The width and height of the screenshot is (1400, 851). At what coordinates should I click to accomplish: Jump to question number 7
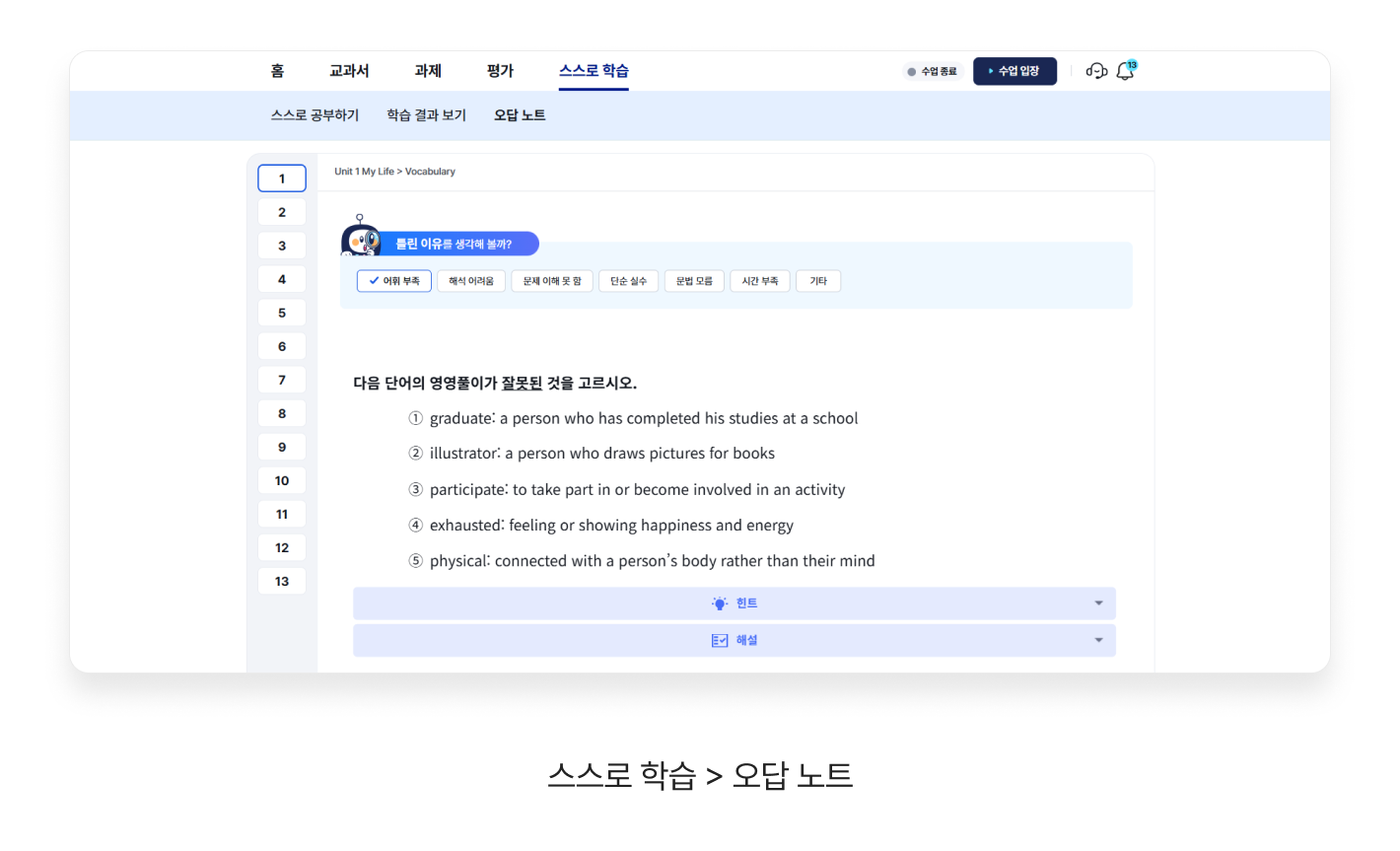[282, 380]
